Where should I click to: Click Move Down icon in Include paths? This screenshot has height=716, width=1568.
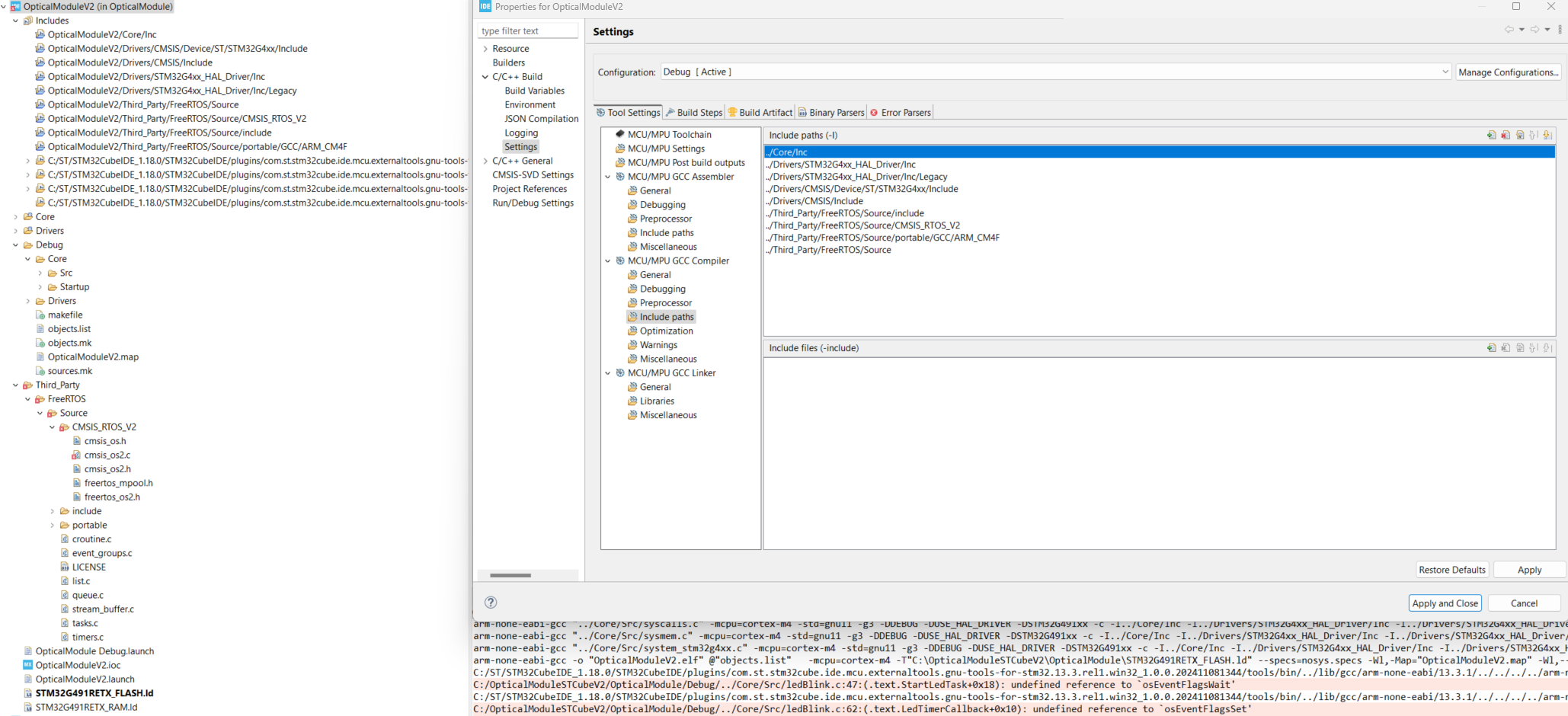tap(1547, 135)
